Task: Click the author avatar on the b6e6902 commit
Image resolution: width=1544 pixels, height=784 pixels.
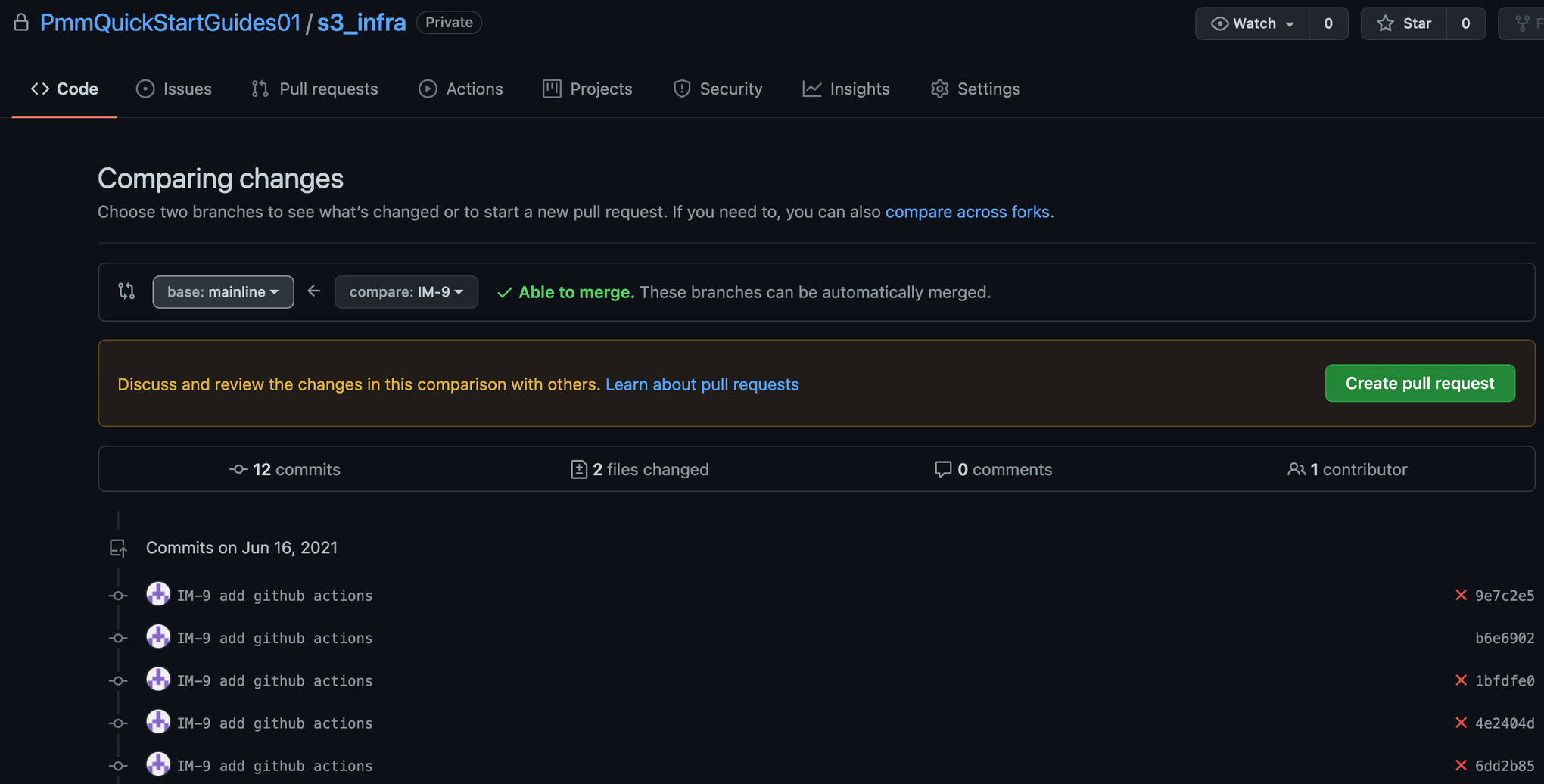Action: coord(158,637)
